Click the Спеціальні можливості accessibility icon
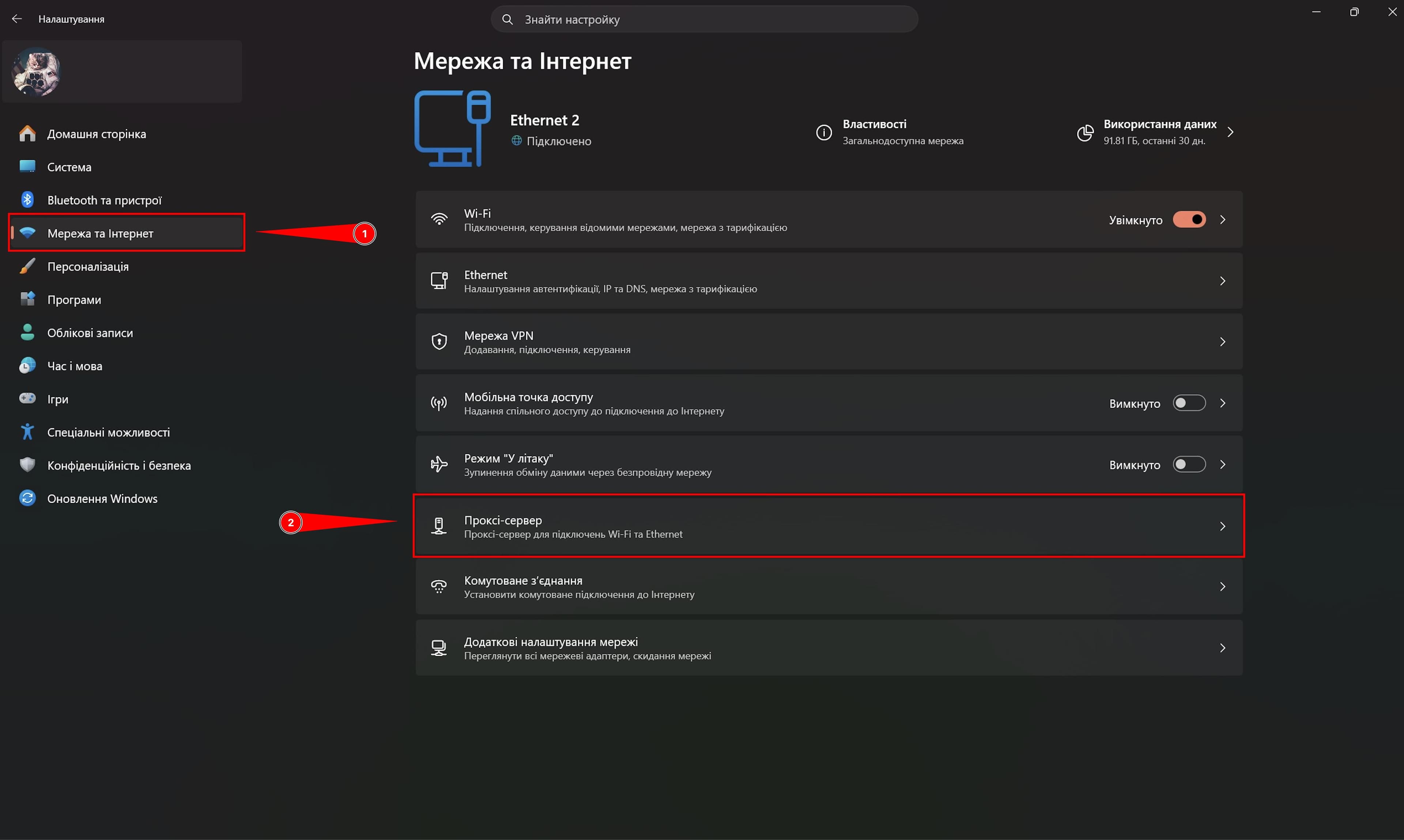This screenshot has height=840, width=1404. coord(27,432)
